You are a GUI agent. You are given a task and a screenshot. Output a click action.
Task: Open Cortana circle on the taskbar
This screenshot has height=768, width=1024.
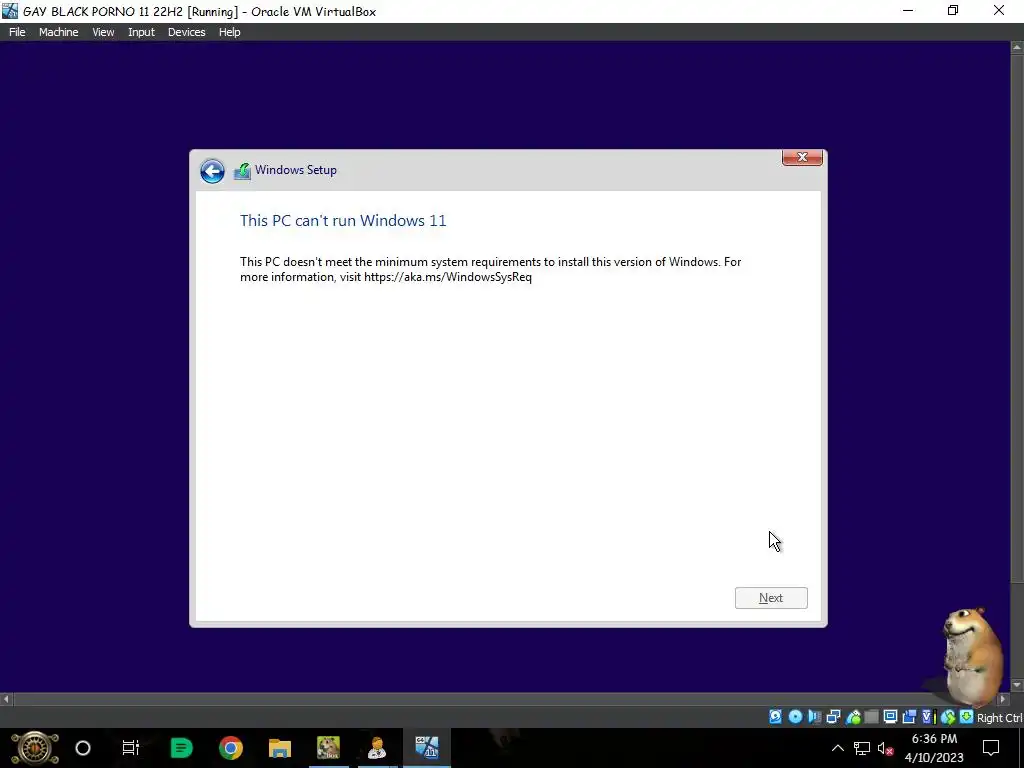click(83, 748)
